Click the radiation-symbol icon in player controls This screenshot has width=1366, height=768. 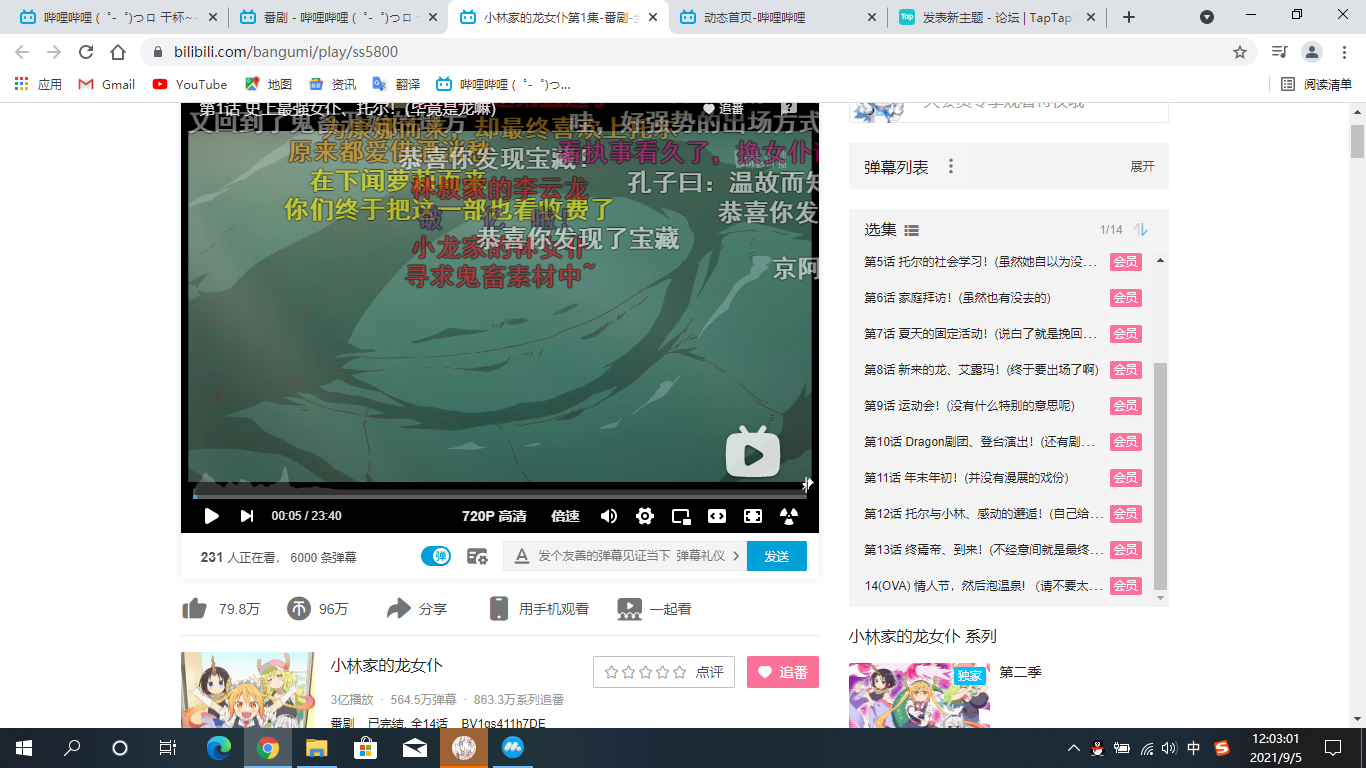789,516
